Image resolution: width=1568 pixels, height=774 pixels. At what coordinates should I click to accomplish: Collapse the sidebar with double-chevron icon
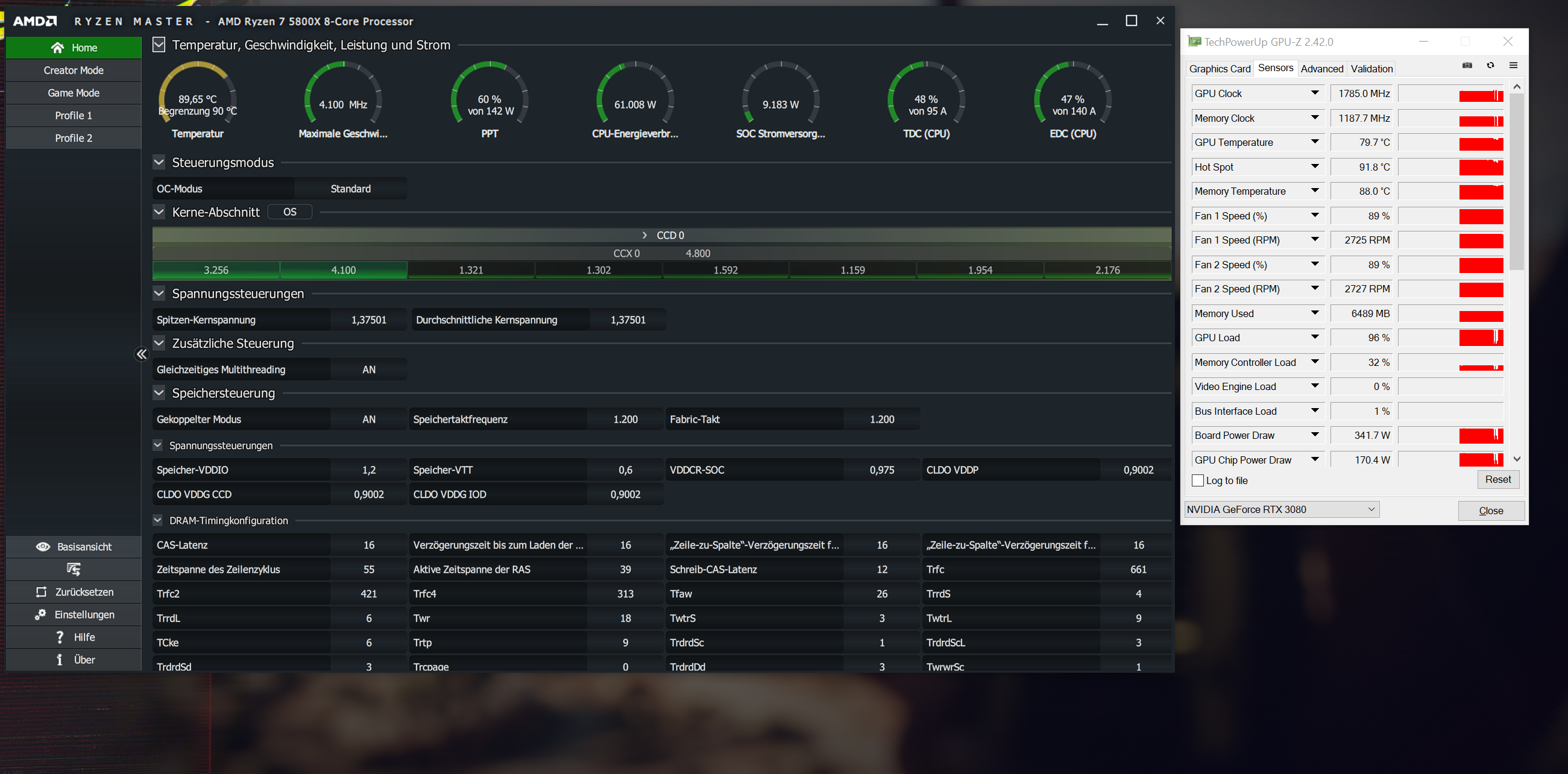[x=141, y=354]
